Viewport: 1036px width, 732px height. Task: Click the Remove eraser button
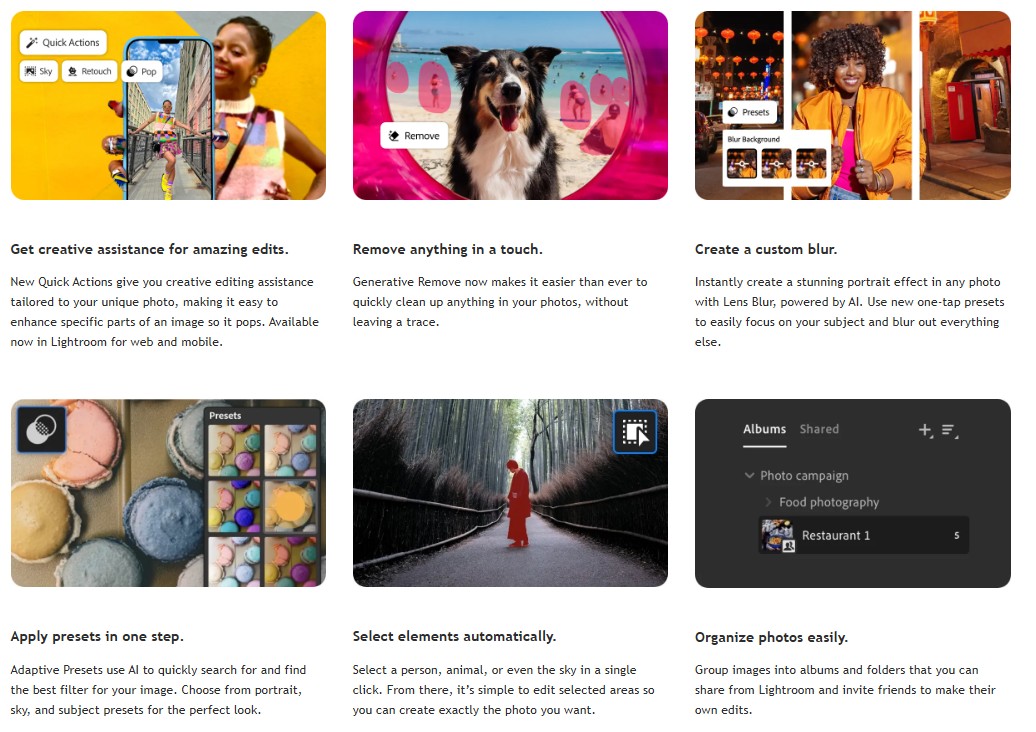tap(414, 136)
